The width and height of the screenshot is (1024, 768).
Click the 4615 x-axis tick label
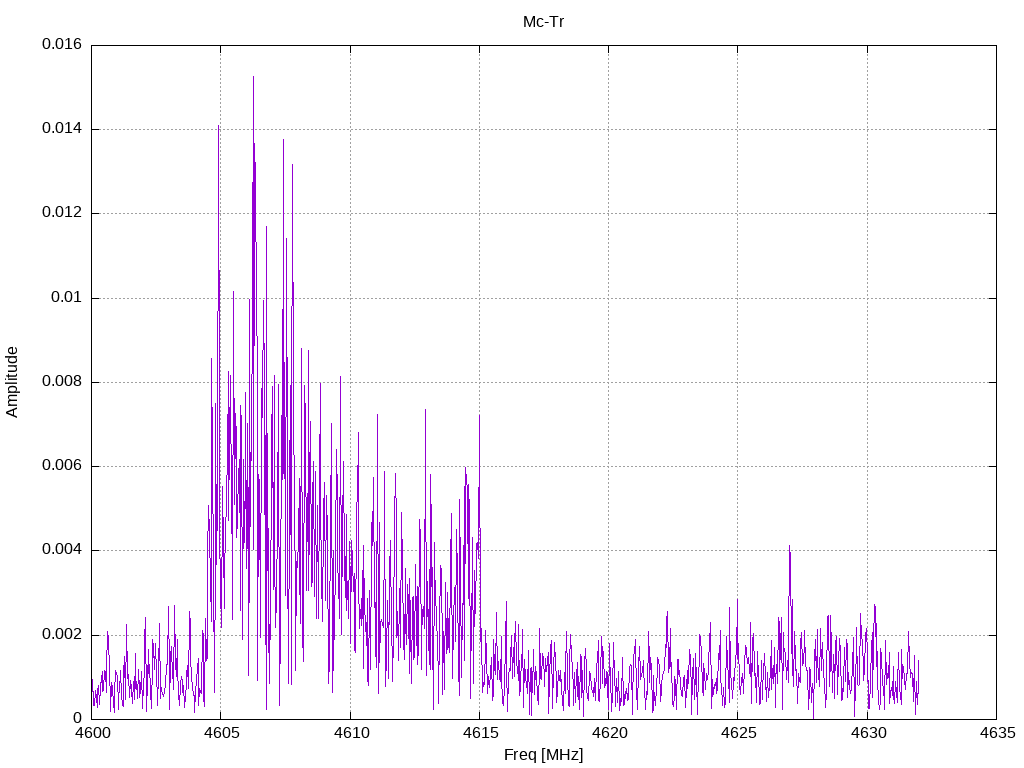pyautogui.click(x=479, y=734)
